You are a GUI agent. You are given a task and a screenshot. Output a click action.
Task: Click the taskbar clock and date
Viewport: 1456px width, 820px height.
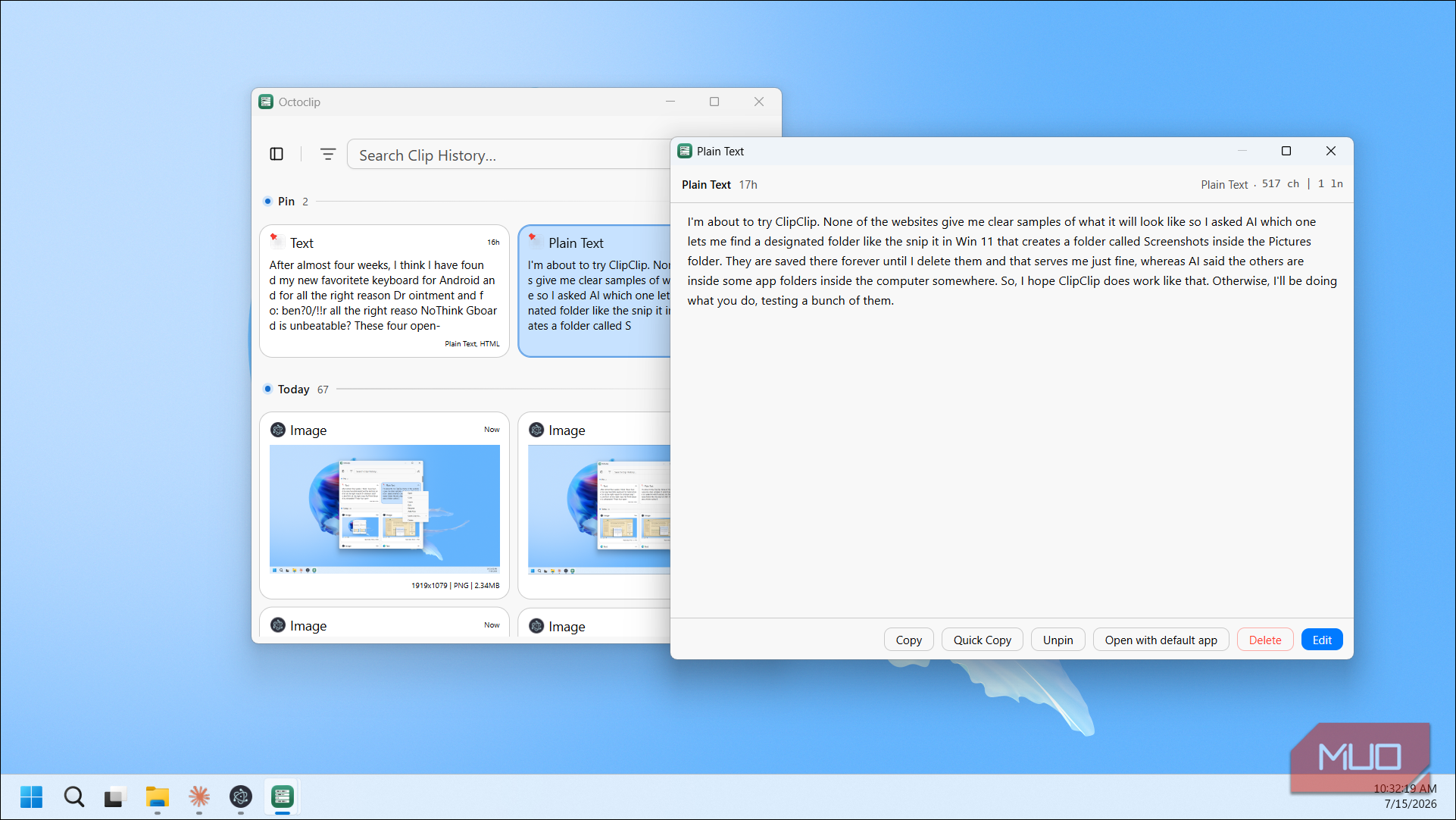(x=1404, y=797)
